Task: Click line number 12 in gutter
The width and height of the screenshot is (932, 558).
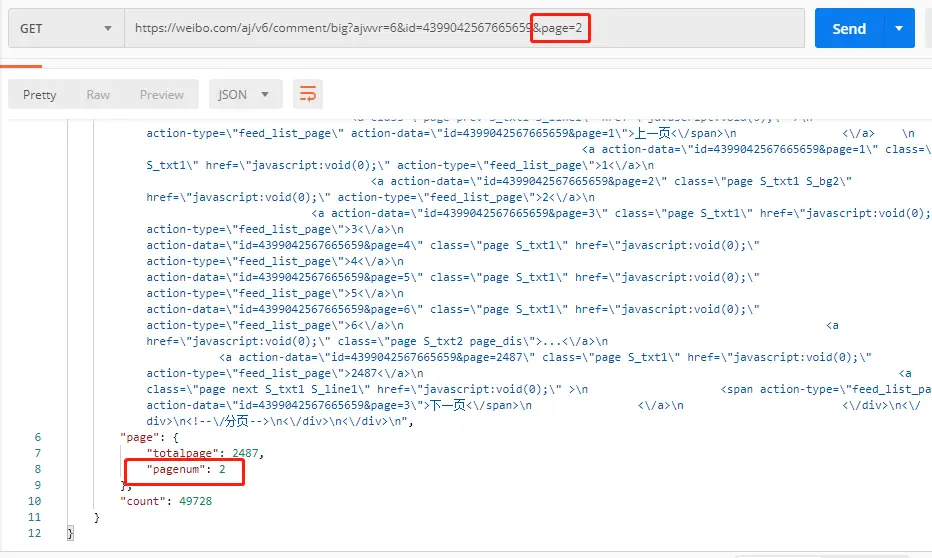Action: [34, 533]
